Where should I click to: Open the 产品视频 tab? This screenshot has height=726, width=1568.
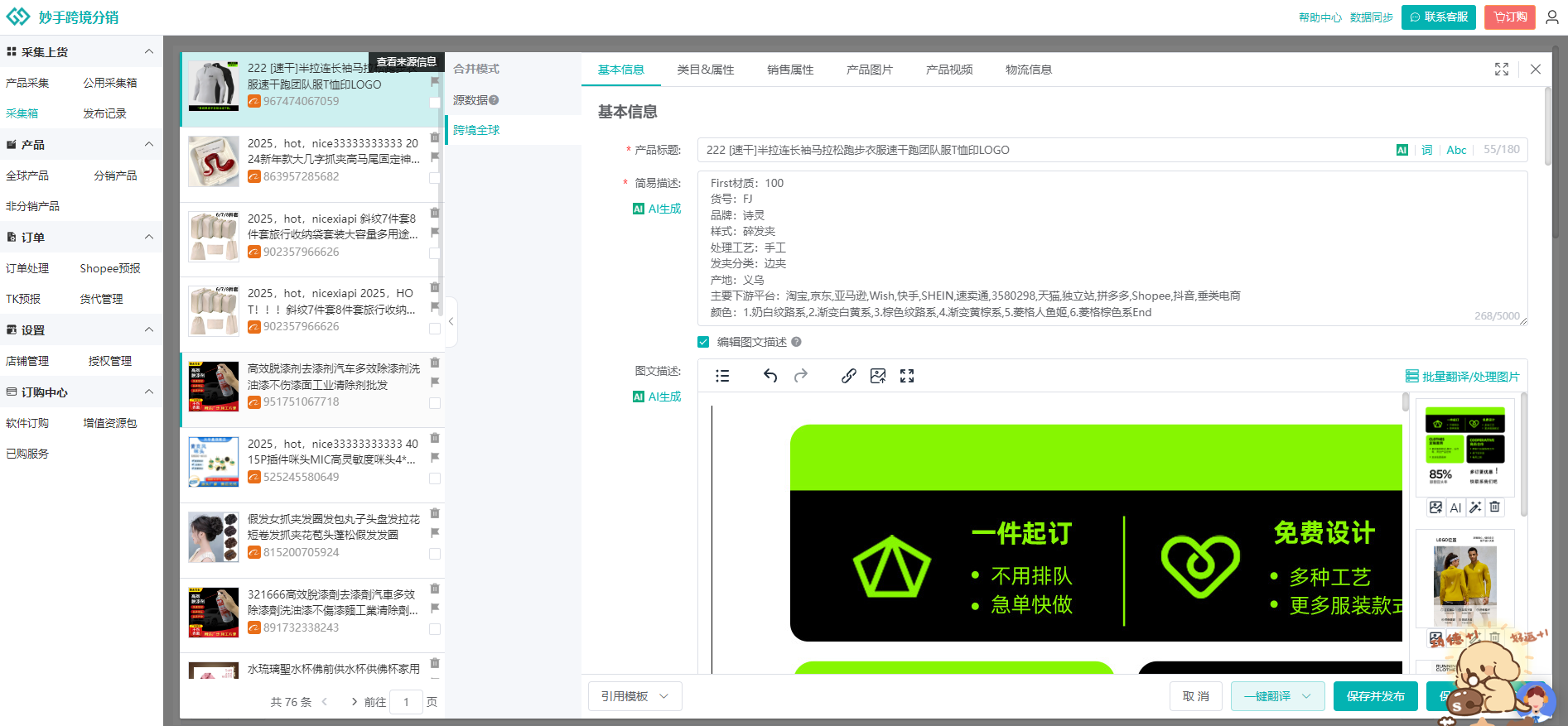click(949, 70)
